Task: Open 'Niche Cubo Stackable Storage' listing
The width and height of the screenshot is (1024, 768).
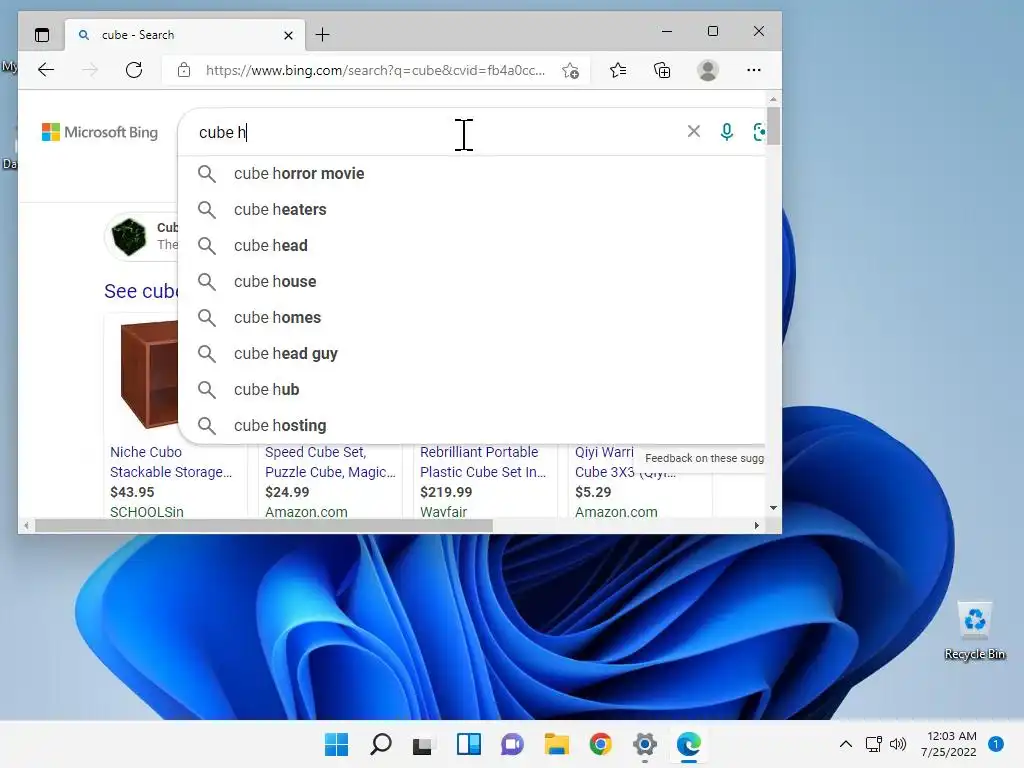Action: click(x=170, y=462)
